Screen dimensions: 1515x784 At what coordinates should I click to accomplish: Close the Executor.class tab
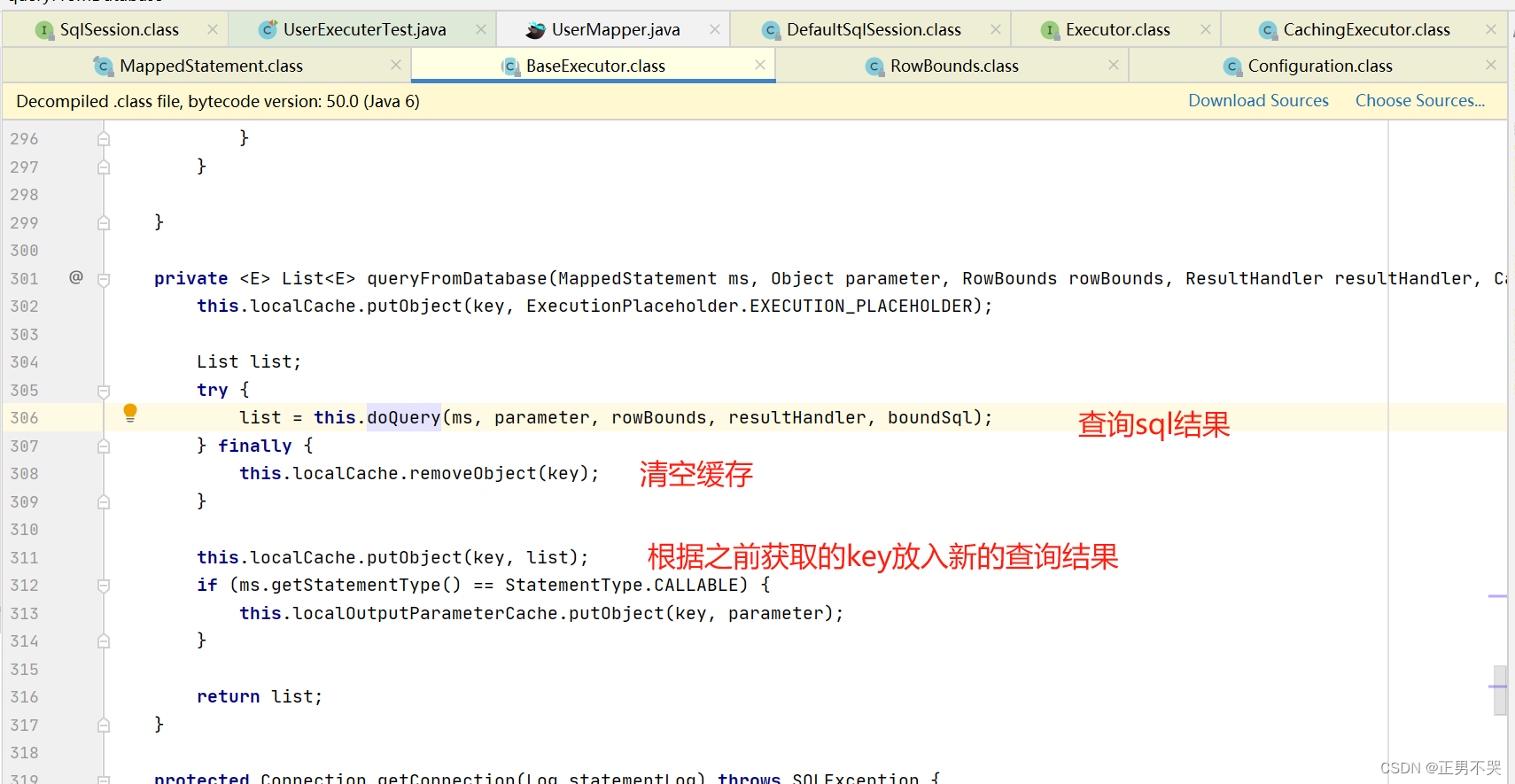1206,29
